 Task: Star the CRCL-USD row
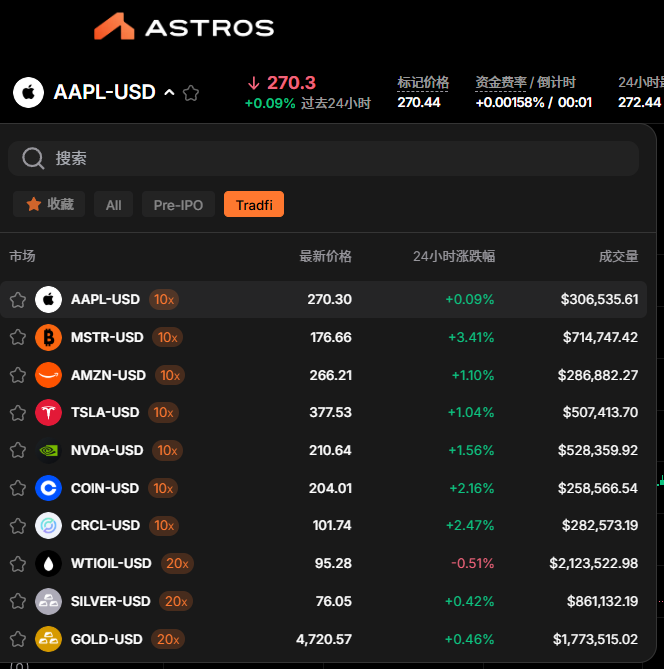click(x=18, y=526)
